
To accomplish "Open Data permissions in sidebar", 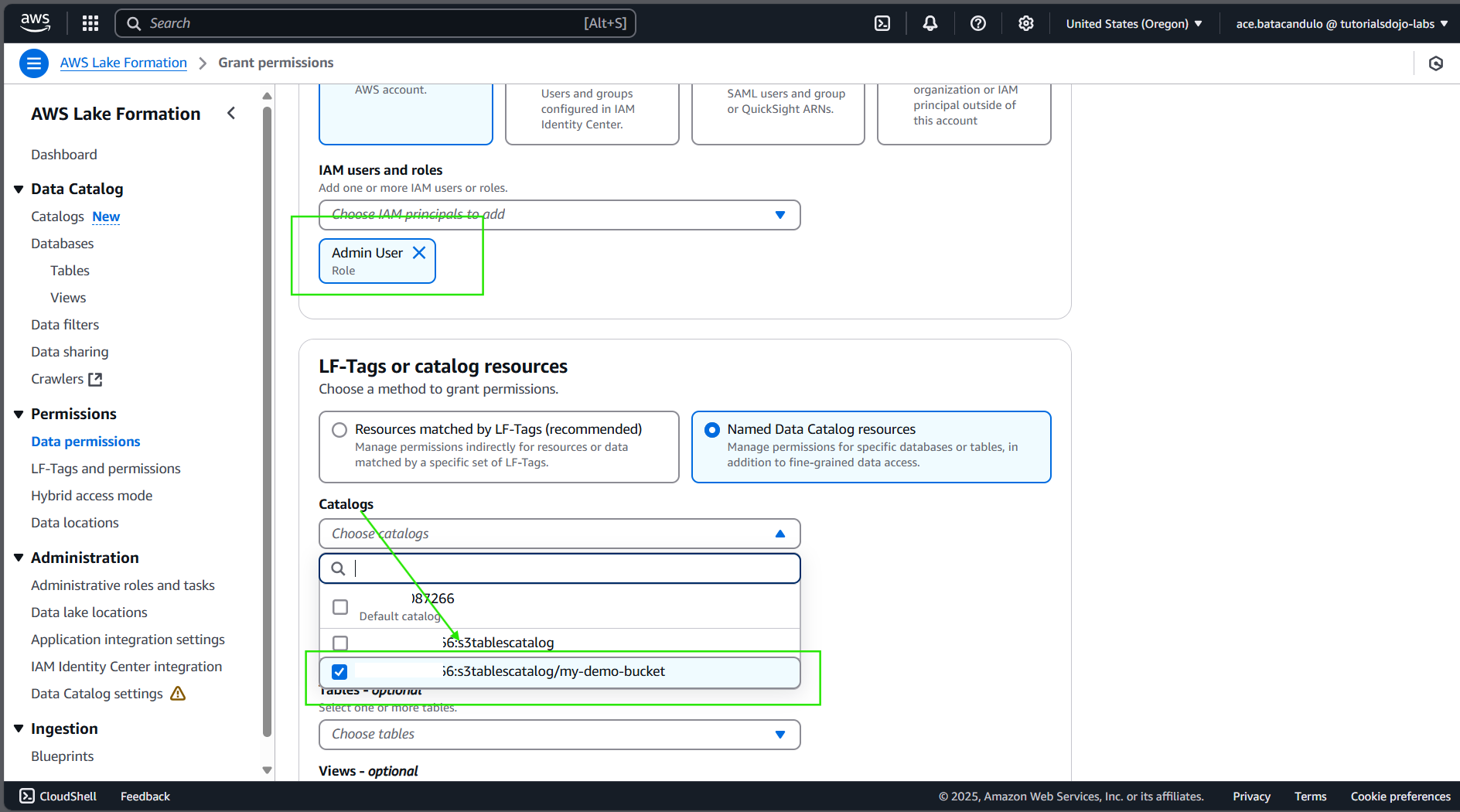I will (x=86, y=442).
